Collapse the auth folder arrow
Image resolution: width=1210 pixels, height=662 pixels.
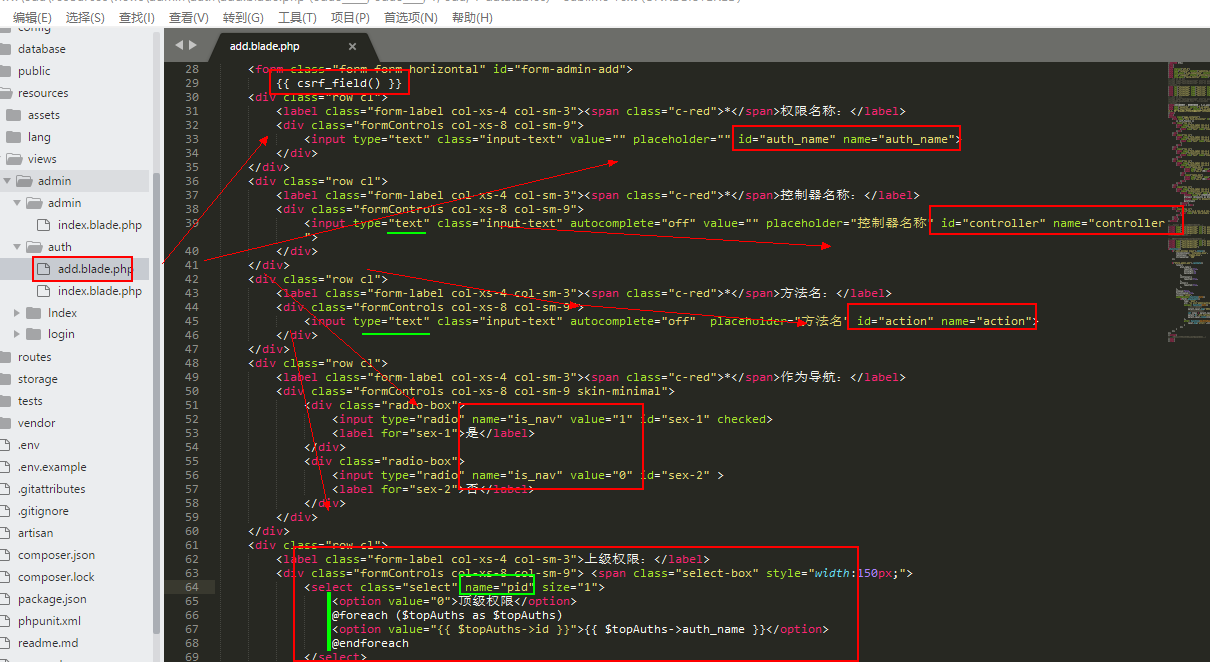click(x=17, y=247)
